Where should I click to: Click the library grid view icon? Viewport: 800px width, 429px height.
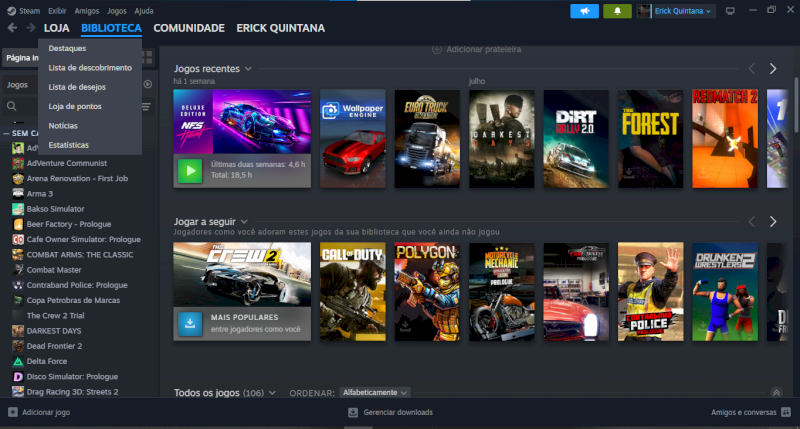point(147,57)
